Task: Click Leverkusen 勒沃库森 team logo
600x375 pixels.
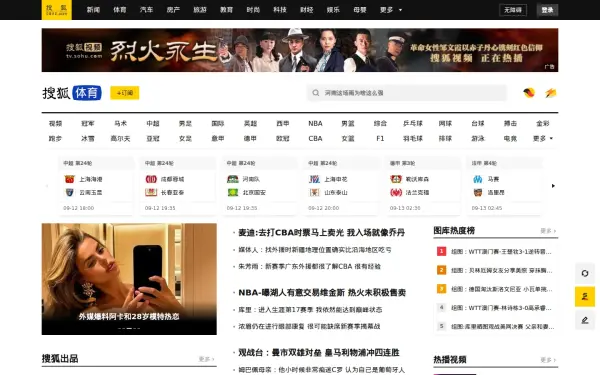Action: (396, 179)
